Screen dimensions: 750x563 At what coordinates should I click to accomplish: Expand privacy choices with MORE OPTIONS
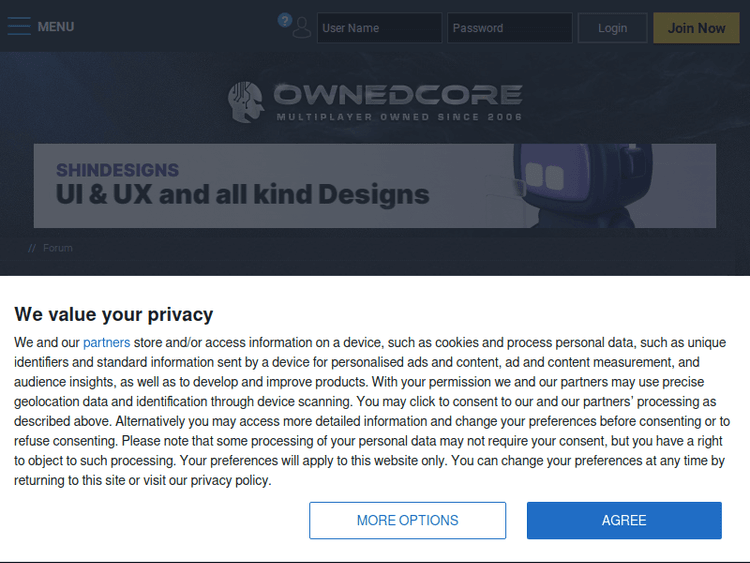click(407, 520)
